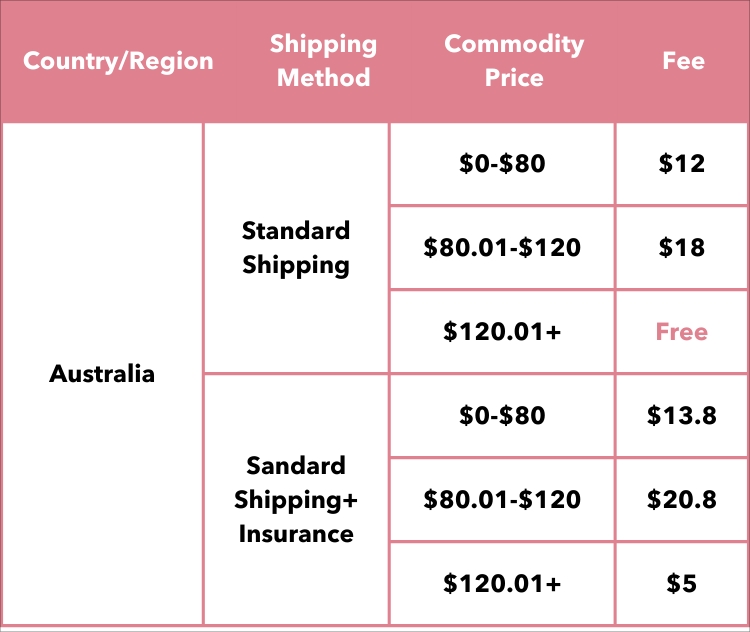Click the $0-$80 cell under insurance shipping
This screenshot has width=750, height=632.
[x=502, y=415]
